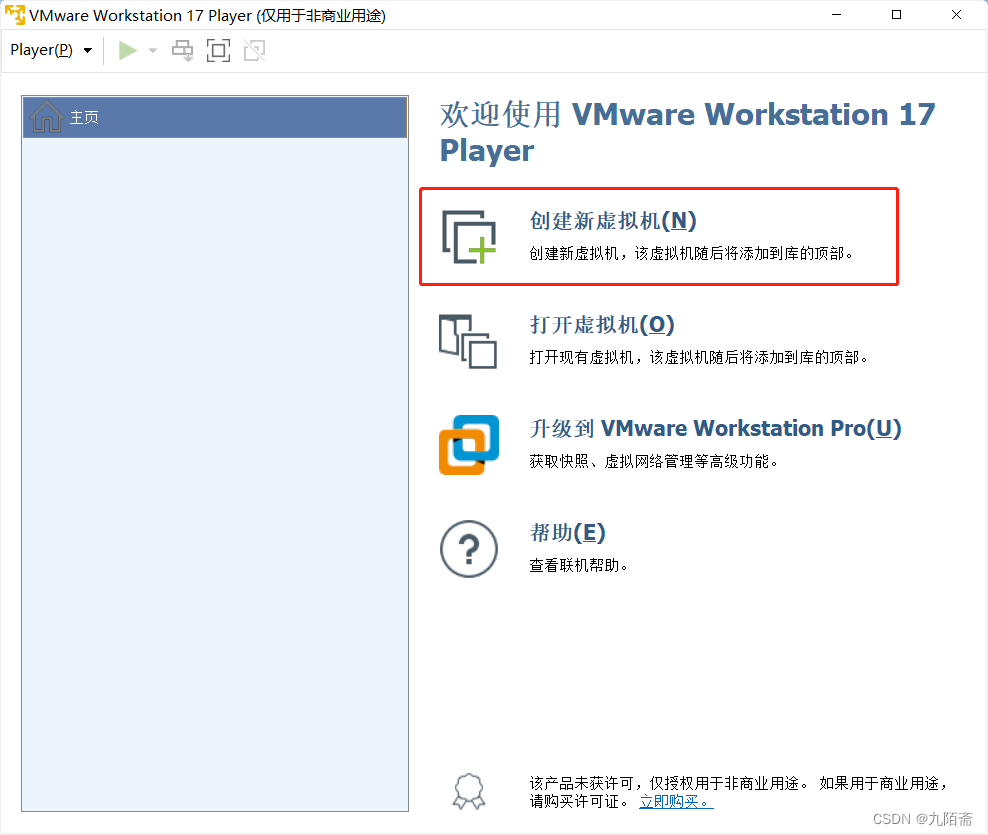The width and height of the screenshot is (988, 835).
Task: Expand the power options dropdown arrow
Action: (x=152, y=50)
